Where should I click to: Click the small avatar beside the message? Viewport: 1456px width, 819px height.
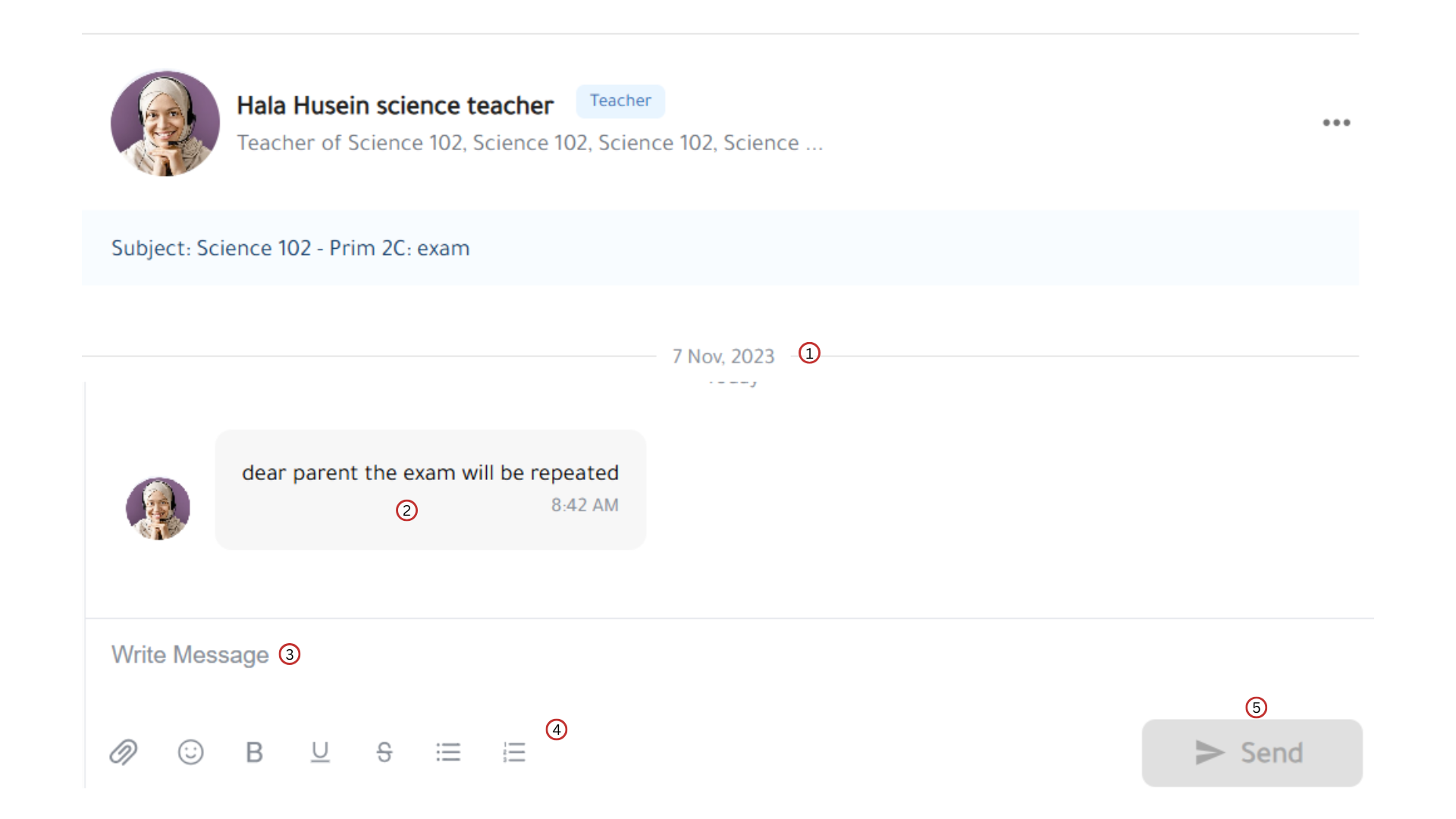[158, 508]
